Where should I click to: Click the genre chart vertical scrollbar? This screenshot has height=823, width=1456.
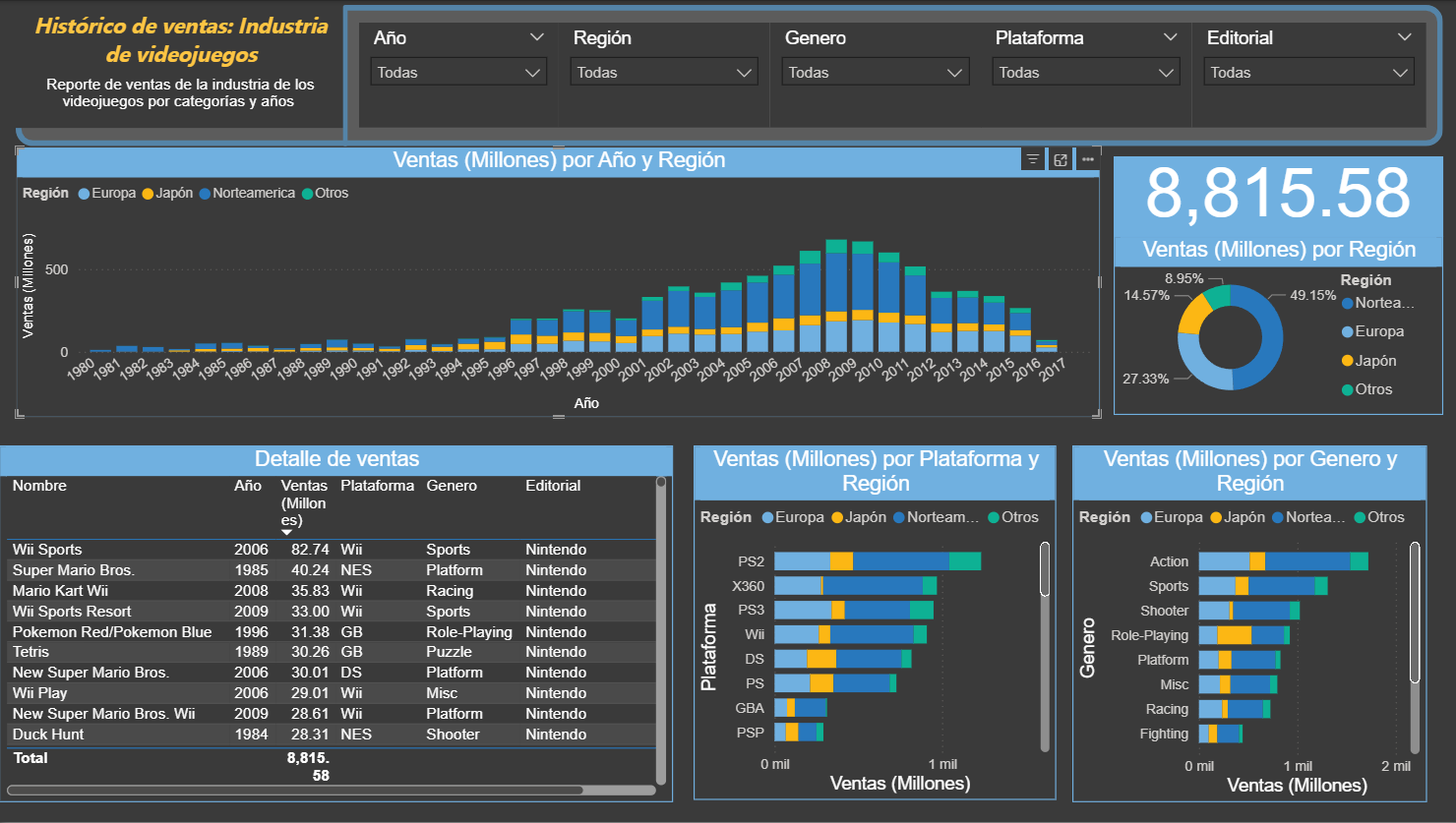1415,612
